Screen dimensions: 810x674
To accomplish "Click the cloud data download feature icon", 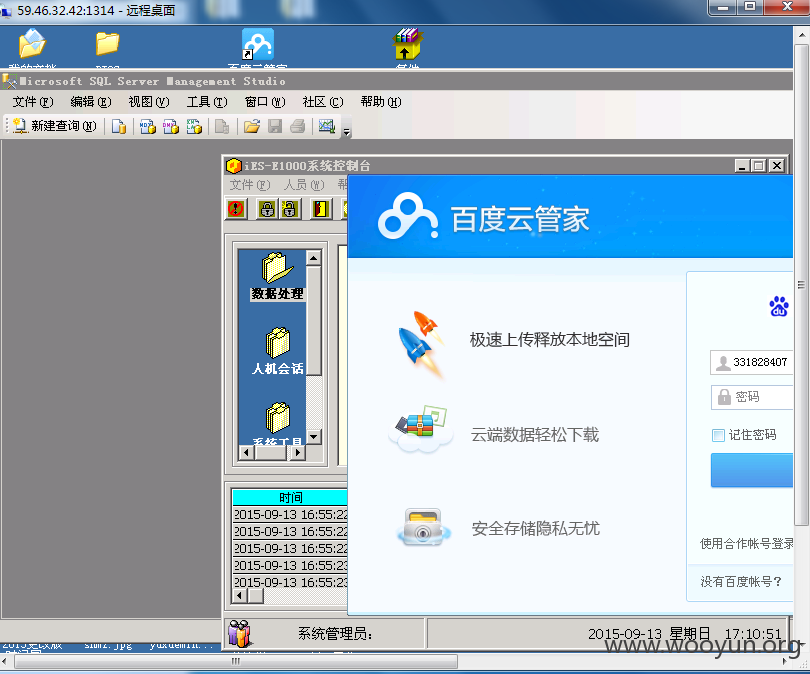I will pos(420,430).
